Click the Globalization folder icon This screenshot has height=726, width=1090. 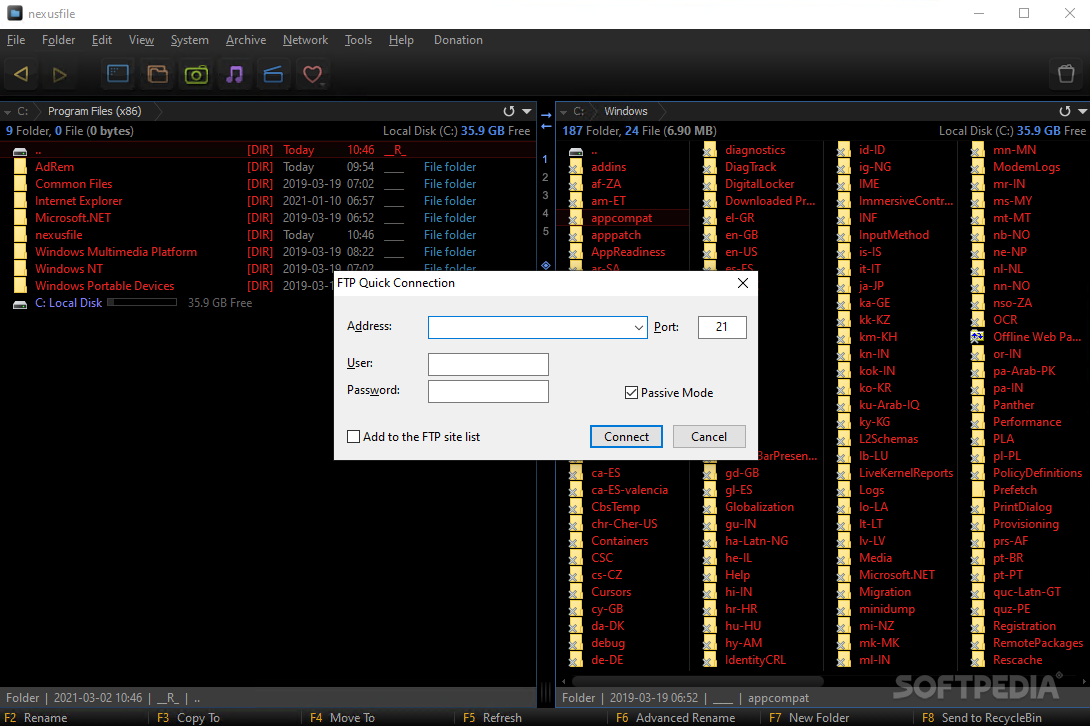(710, 508)
